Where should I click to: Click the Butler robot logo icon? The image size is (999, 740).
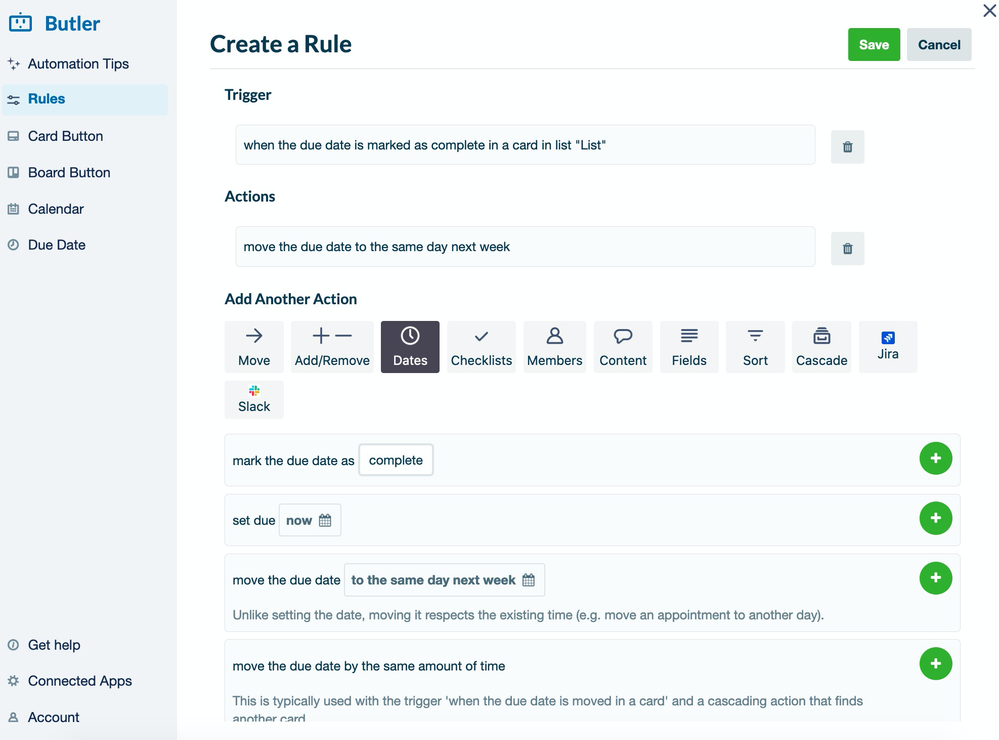(x=20, y=23)
